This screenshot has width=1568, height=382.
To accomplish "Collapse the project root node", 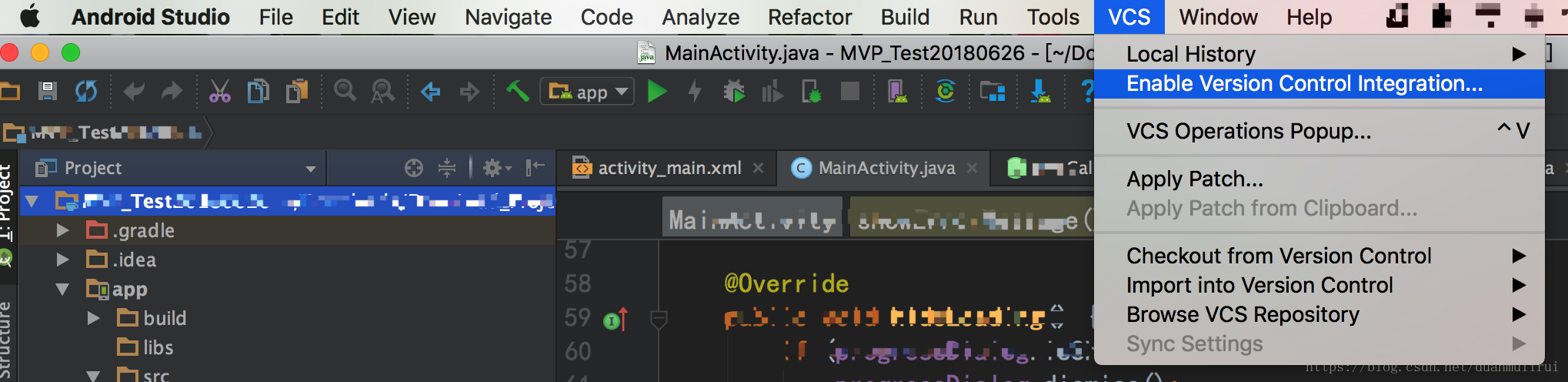I will pyautogui.click(x=32, y=202).
